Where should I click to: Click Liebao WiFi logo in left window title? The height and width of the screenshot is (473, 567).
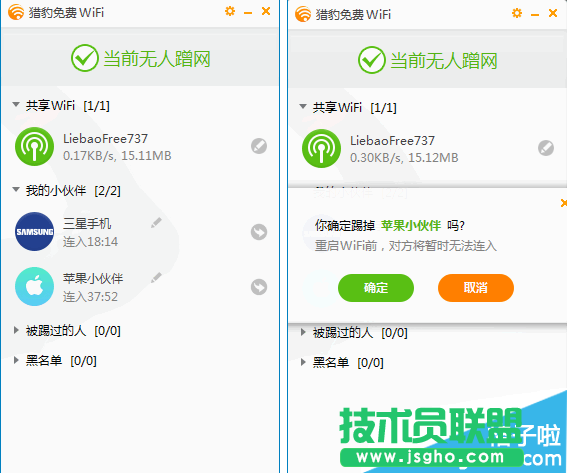pos(16,12)
